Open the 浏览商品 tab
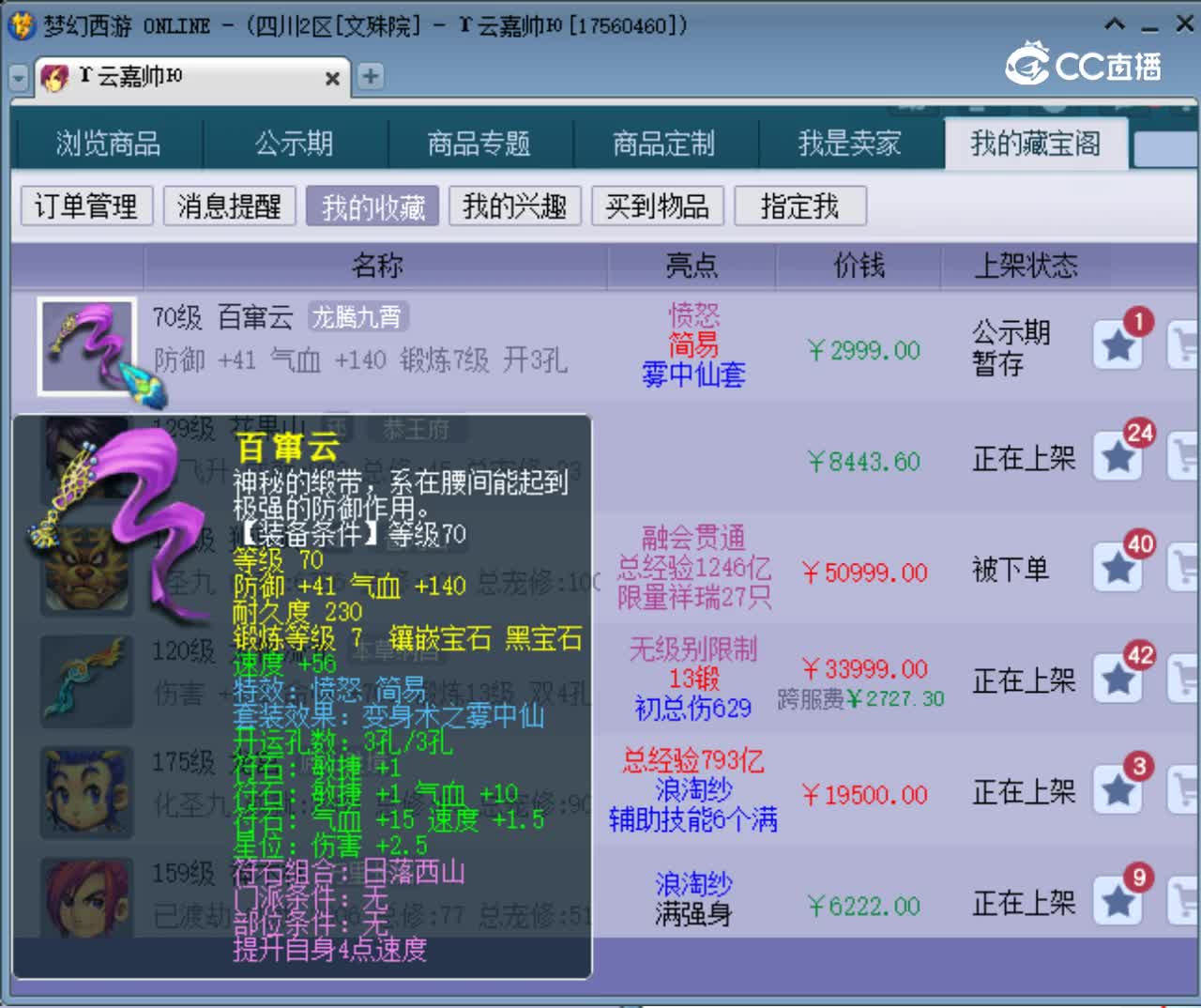 (x=108, y=144)
